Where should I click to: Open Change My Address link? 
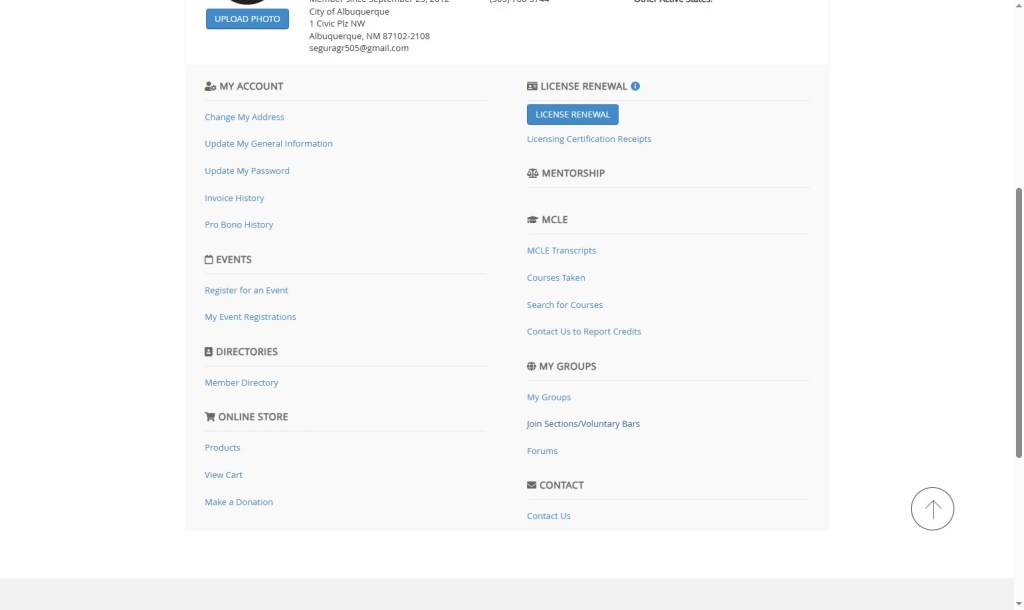[x=244, y=117]
